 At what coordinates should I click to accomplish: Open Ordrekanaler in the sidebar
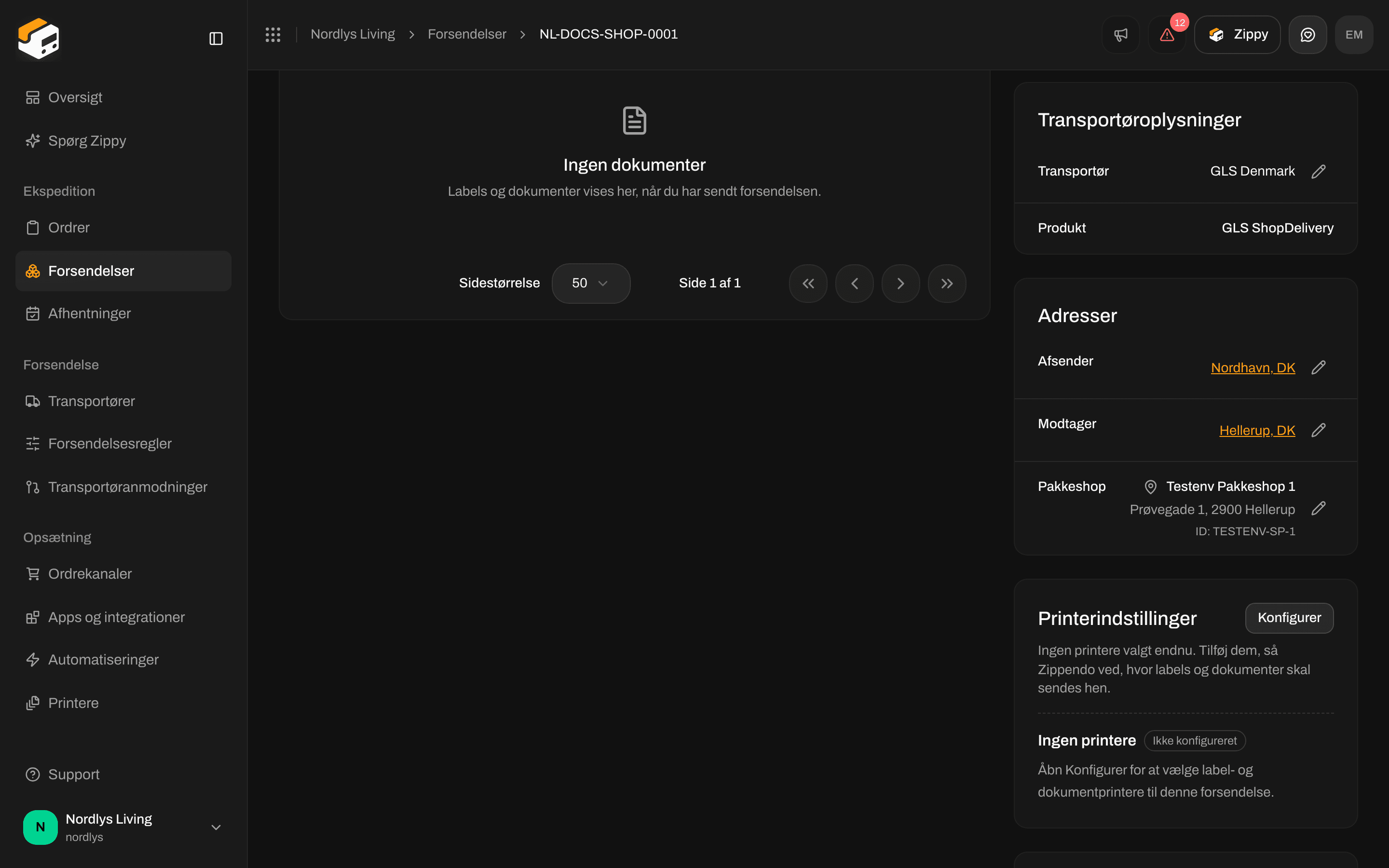[x=123, y=573]
